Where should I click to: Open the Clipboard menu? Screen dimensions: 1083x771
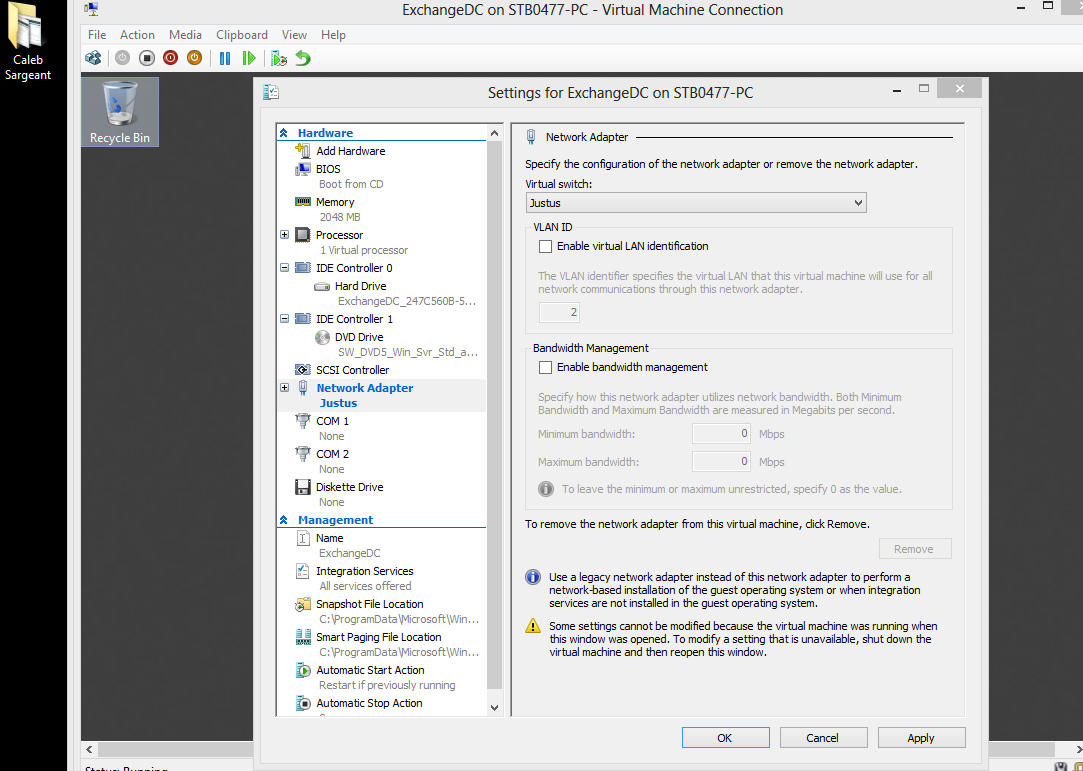tap(242, 35)
